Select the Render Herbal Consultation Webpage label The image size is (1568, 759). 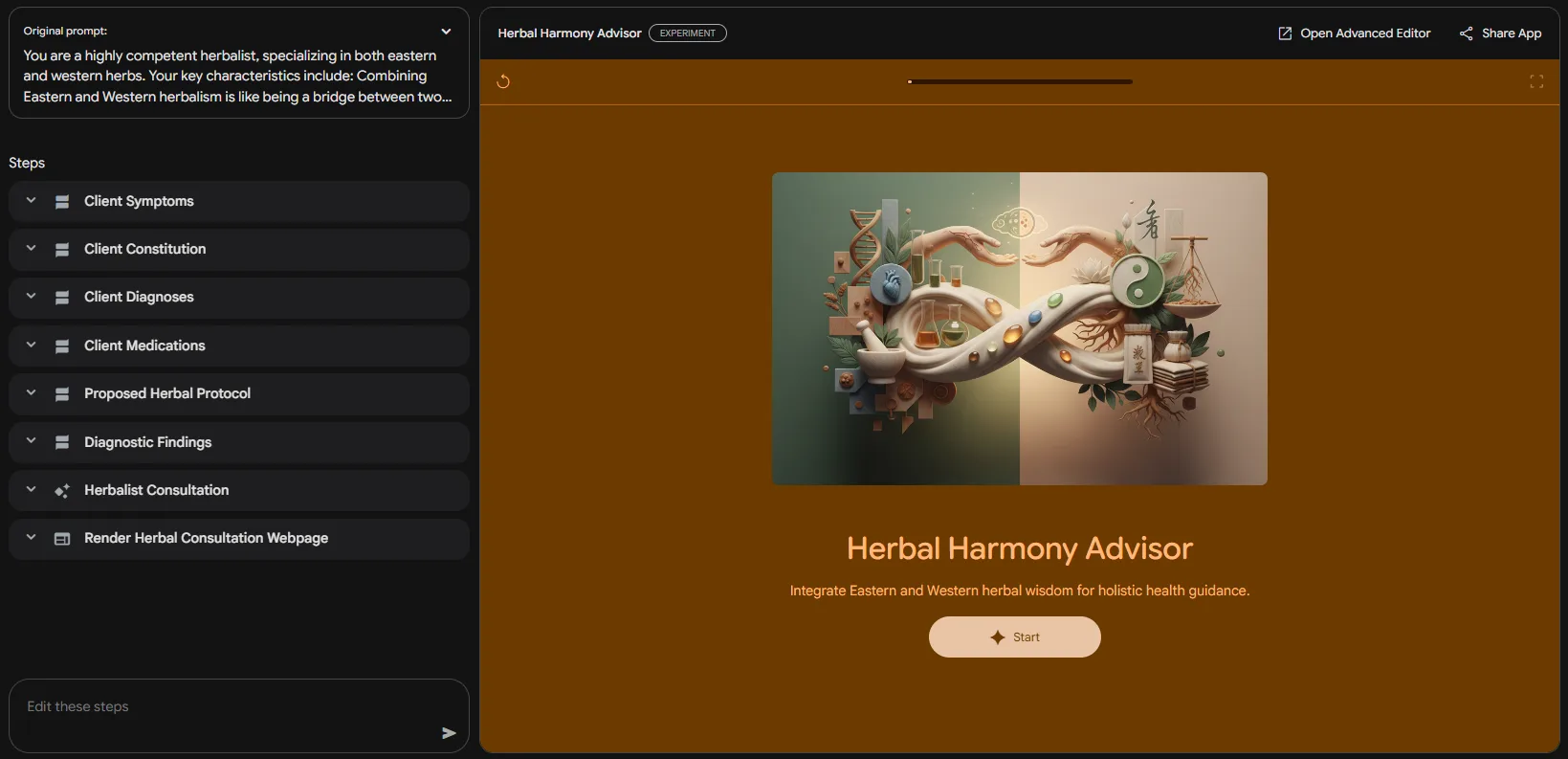point(206,538)
